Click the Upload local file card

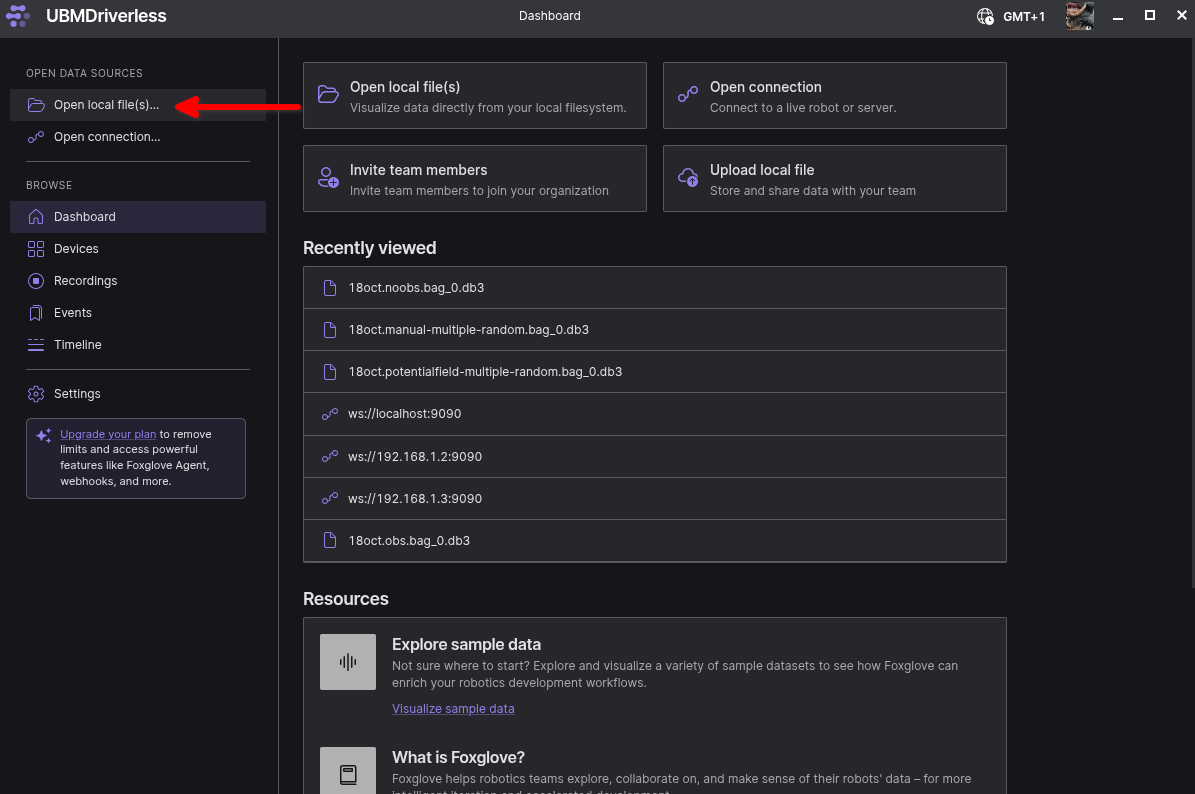pos(834,179)
